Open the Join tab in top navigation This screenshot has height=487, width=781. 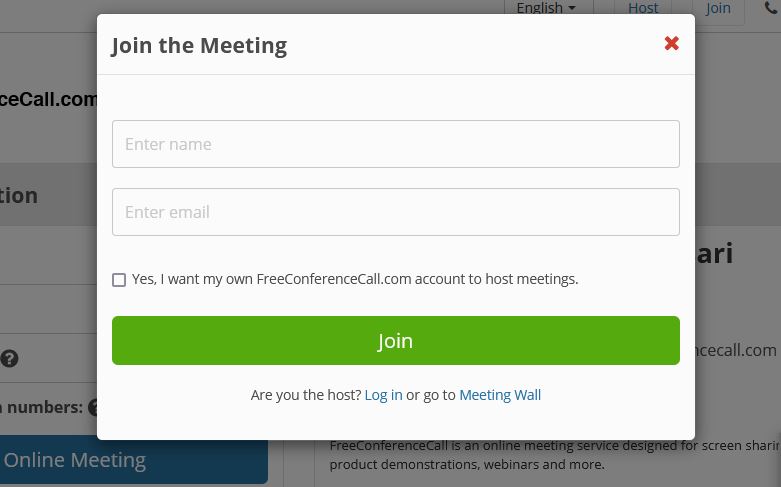718,8
